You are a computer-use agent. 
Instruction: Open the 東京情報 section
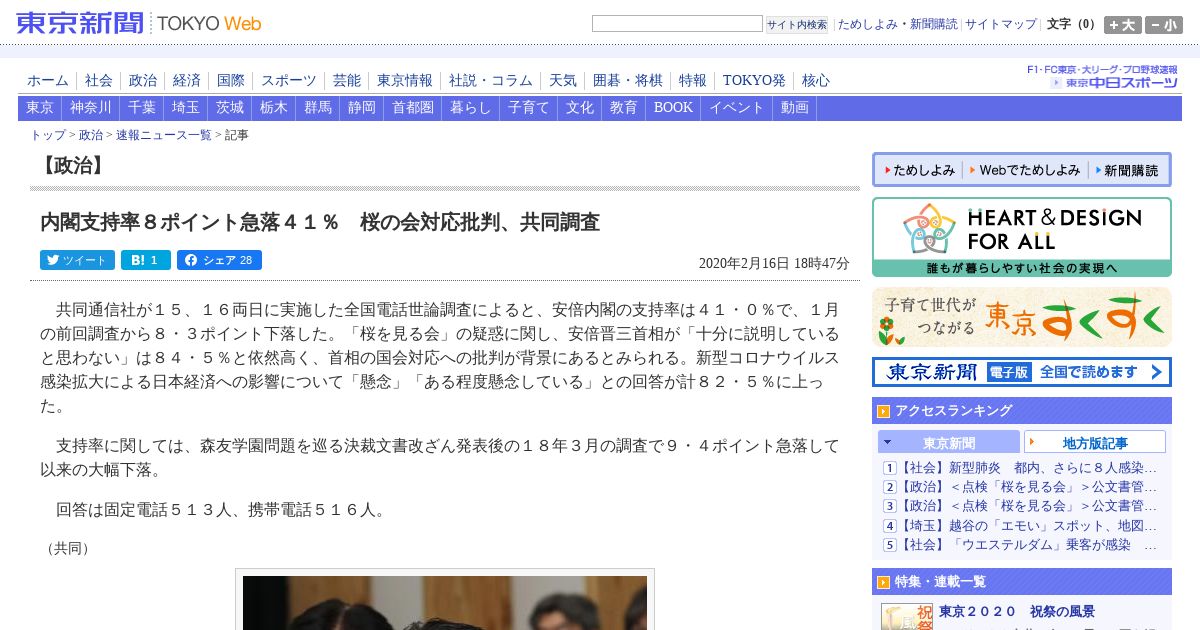[405, 80]
